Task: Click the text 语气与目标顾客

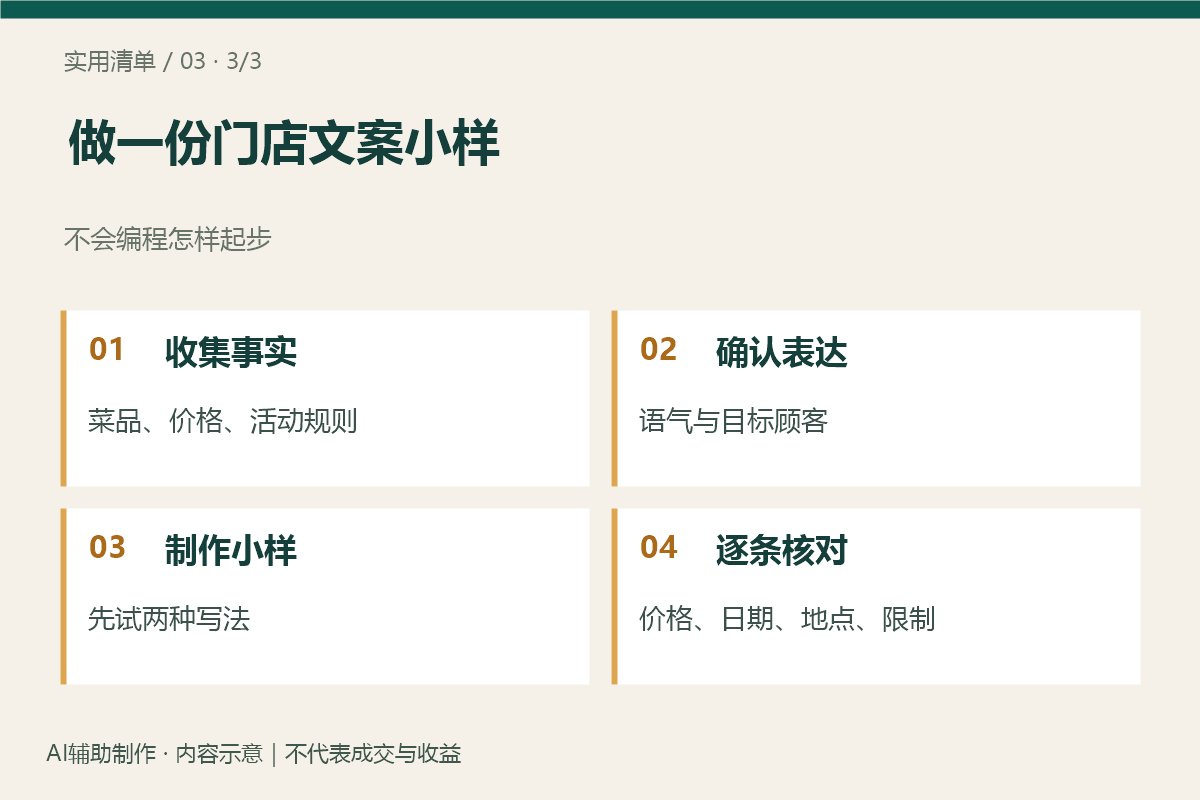Action: pyautogui.click(x=734, y=421)
